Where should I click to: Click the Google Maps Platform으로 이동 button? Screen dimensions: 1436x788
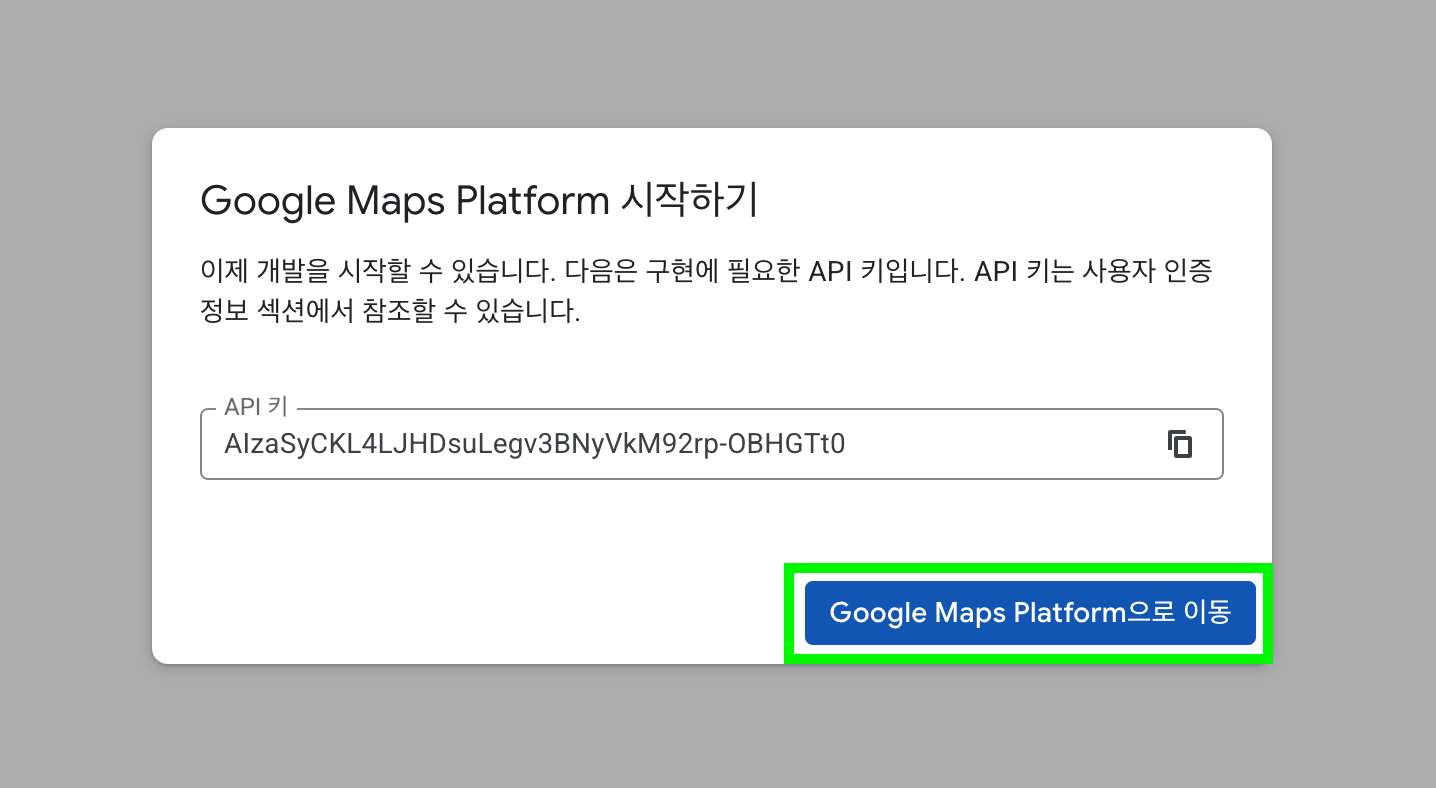coord(1030,613)
